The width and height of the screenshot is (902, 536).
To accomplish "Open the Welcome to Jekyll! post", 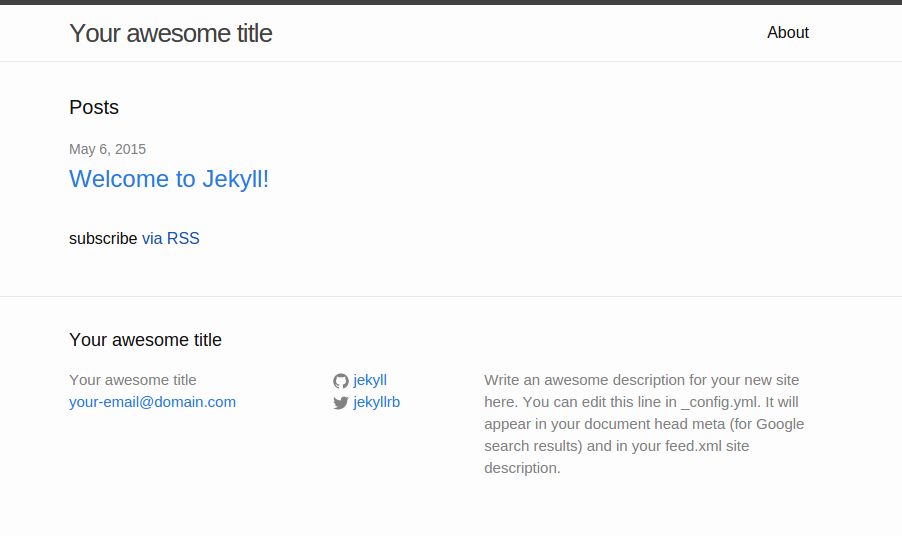I will [169, 179].
